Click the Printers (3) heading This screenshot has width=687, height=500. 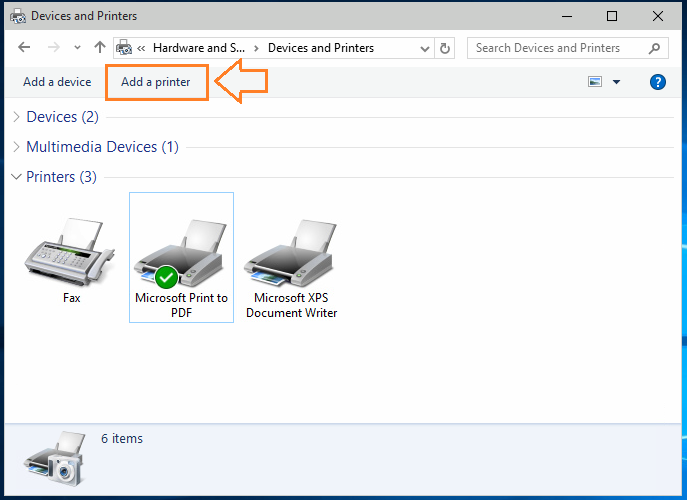coord(61,177)
